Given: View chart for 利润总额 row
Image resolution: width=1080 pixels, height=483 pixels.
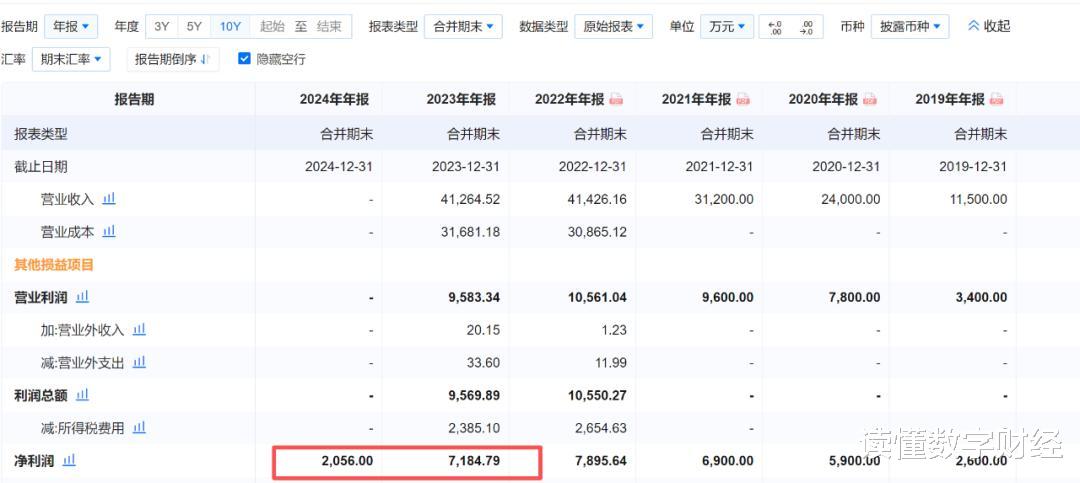Looking at the screenshot, I should click(82, 396).
